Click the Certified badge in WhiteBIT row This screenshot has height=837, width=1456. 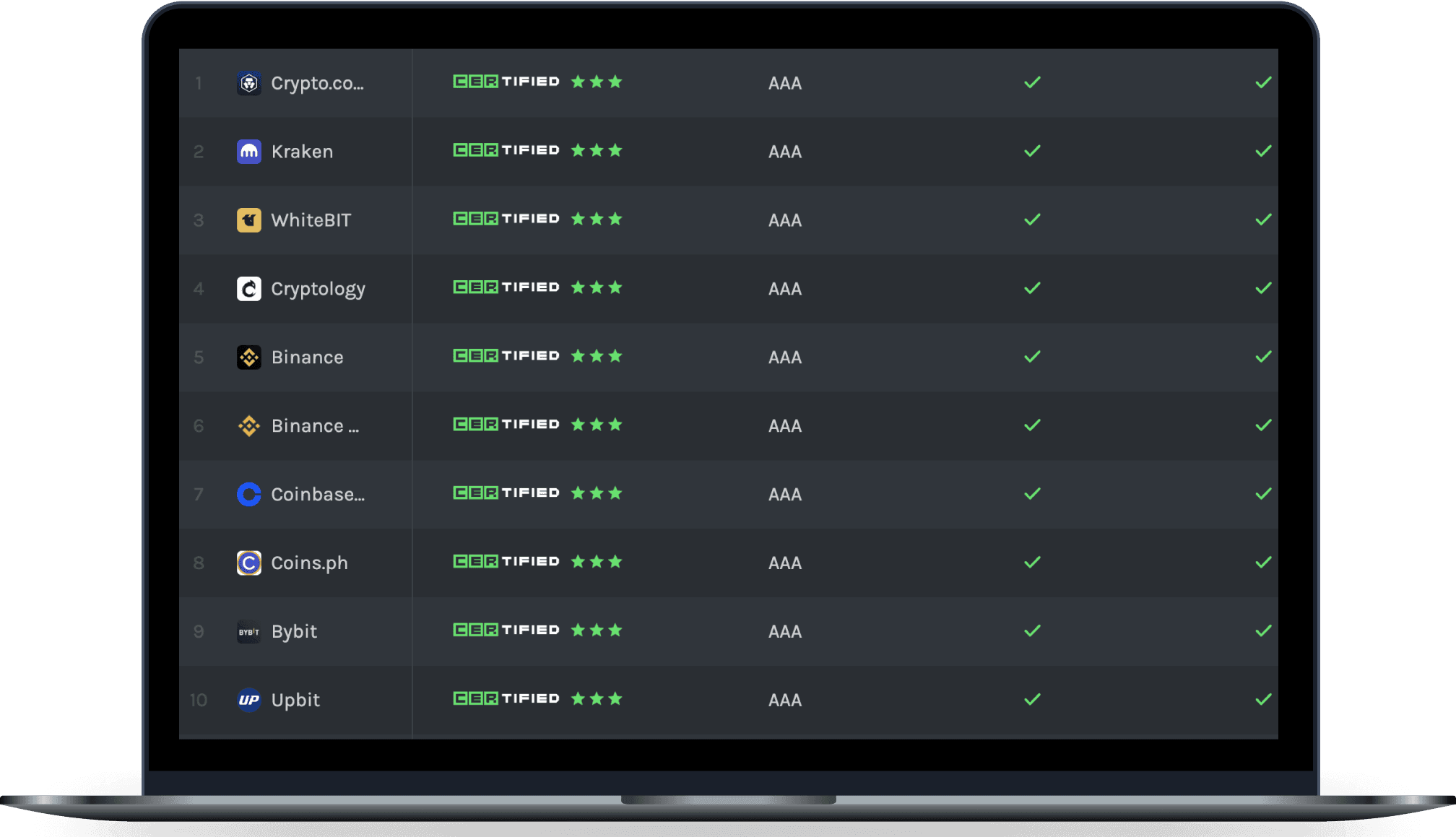[x=506, y=219]
